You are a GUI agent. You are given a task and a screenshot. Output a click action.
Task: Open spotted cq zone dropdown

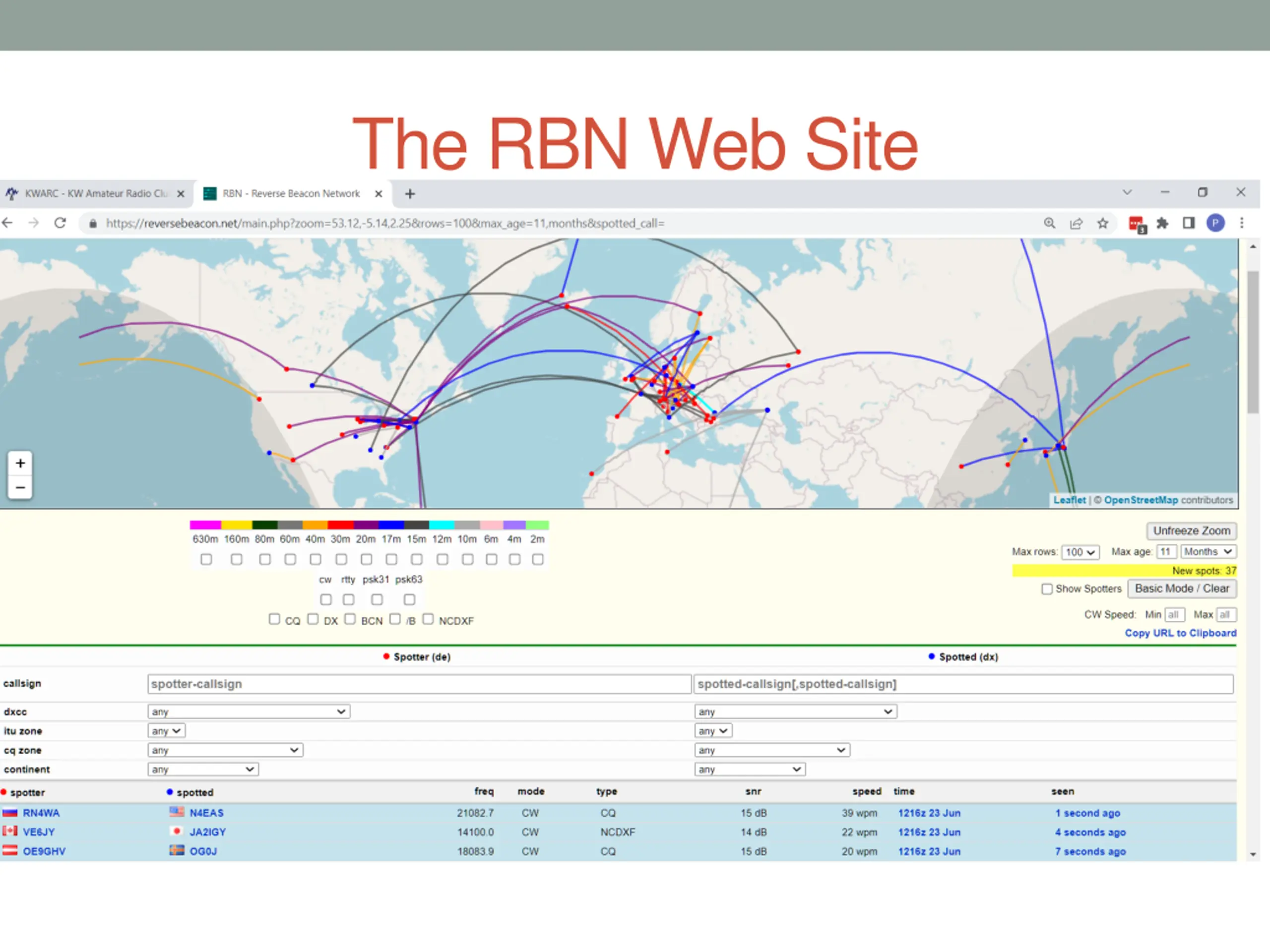[772, 750]
